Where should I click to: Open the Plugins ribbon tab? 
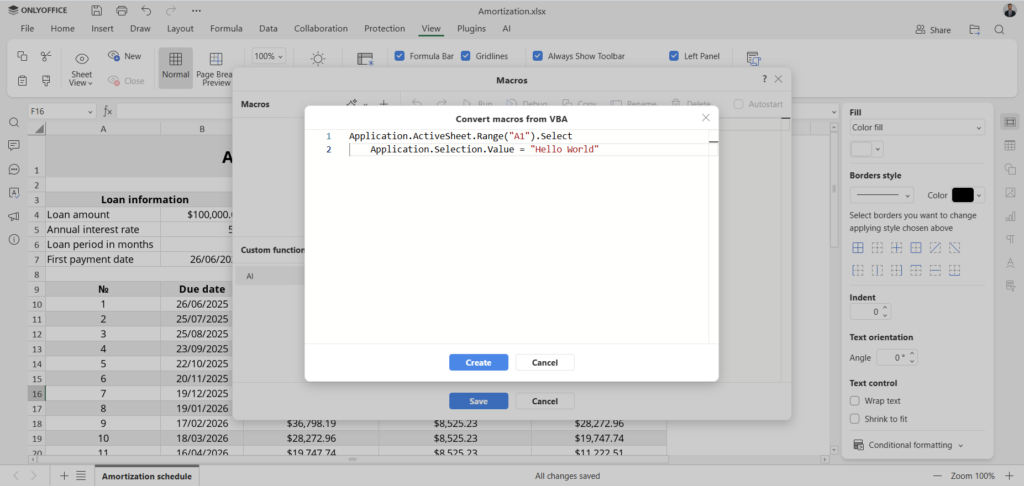point(471,29)
